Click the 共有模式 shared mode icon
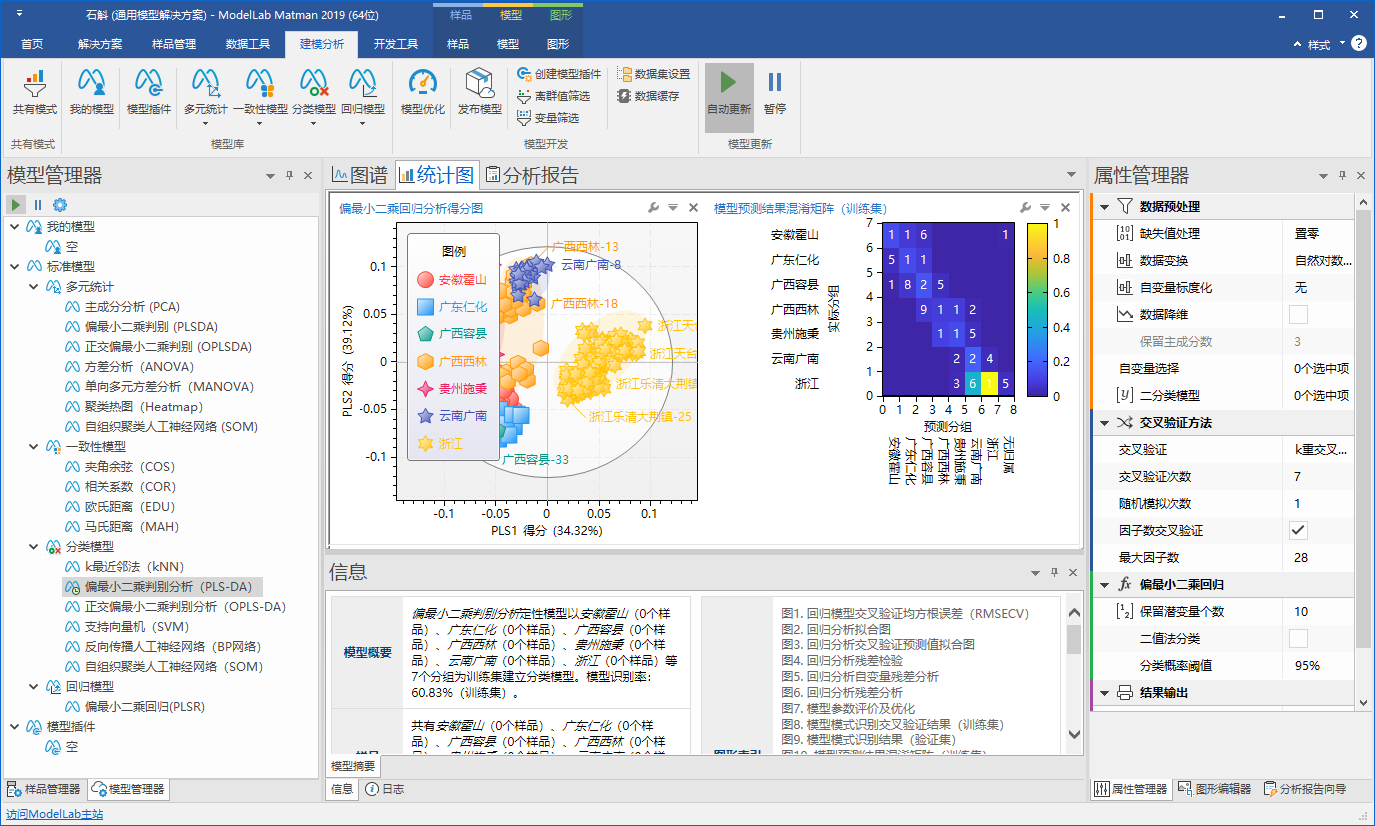 click(x=35, y=92)
